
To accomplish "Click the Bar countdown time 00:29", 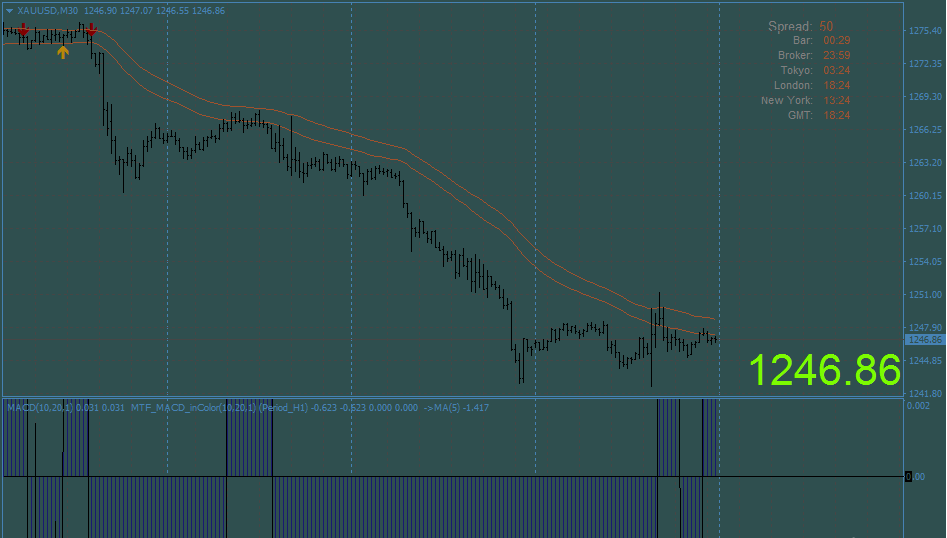I will [x=836, y=40].
